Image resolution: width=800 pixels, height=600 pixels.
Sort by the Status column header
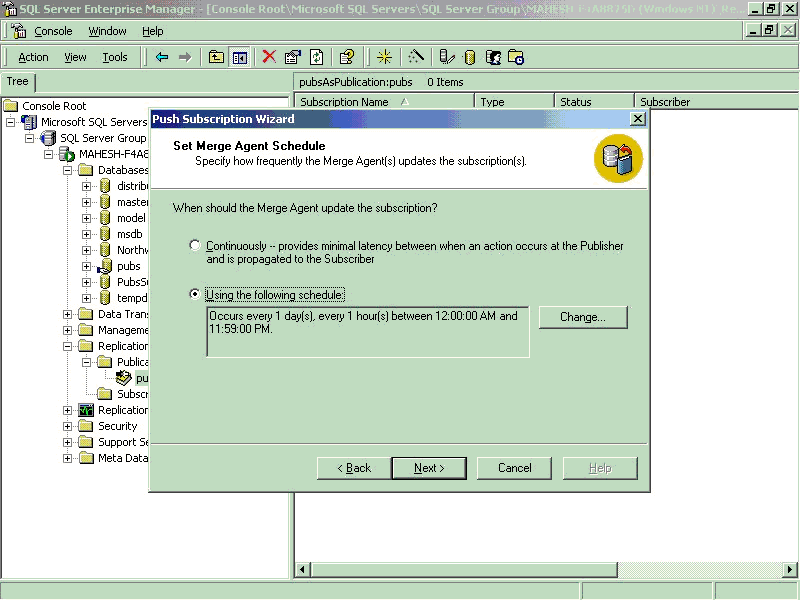click(594, 102)
